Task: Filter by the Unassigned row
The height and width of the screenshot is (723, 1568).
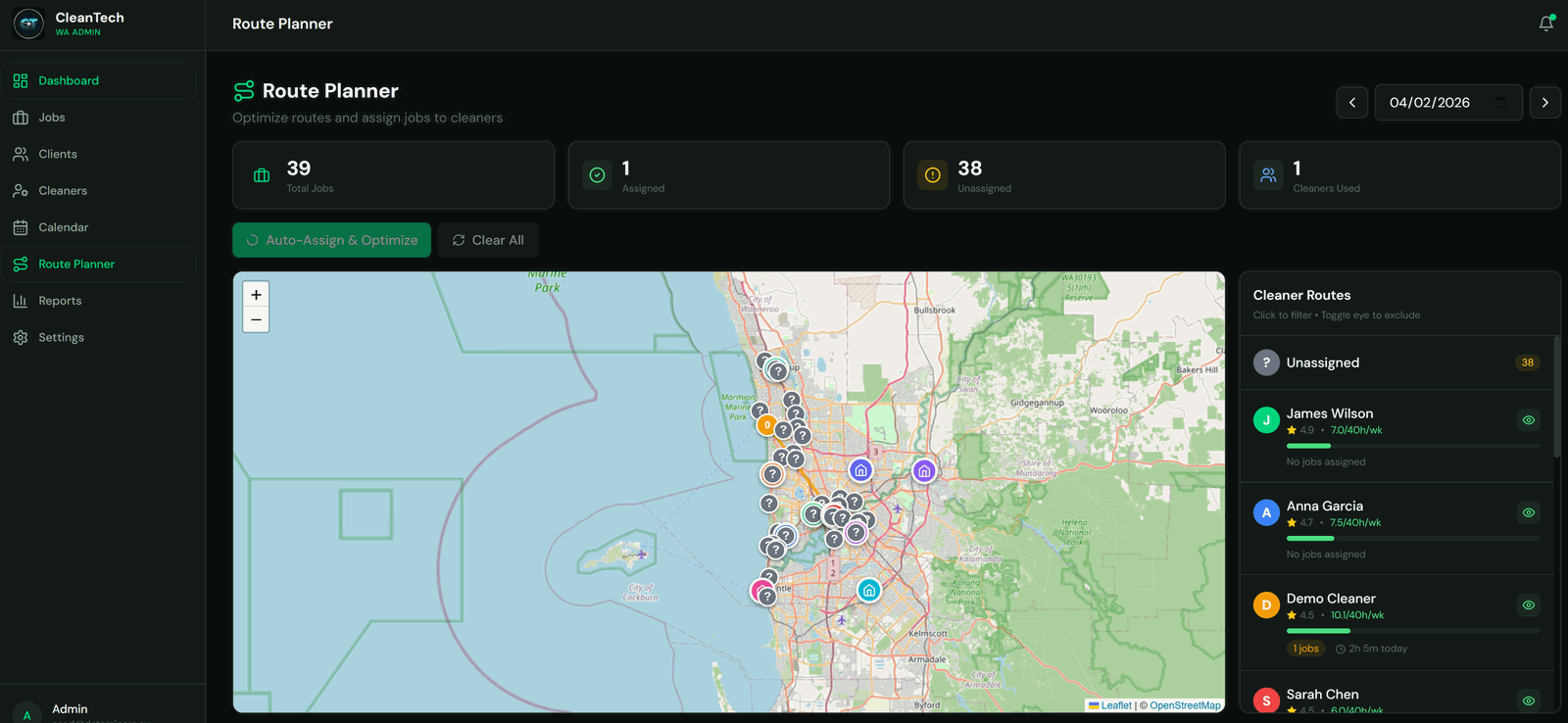Action: pyautogui.click(x=1396, y=362)
